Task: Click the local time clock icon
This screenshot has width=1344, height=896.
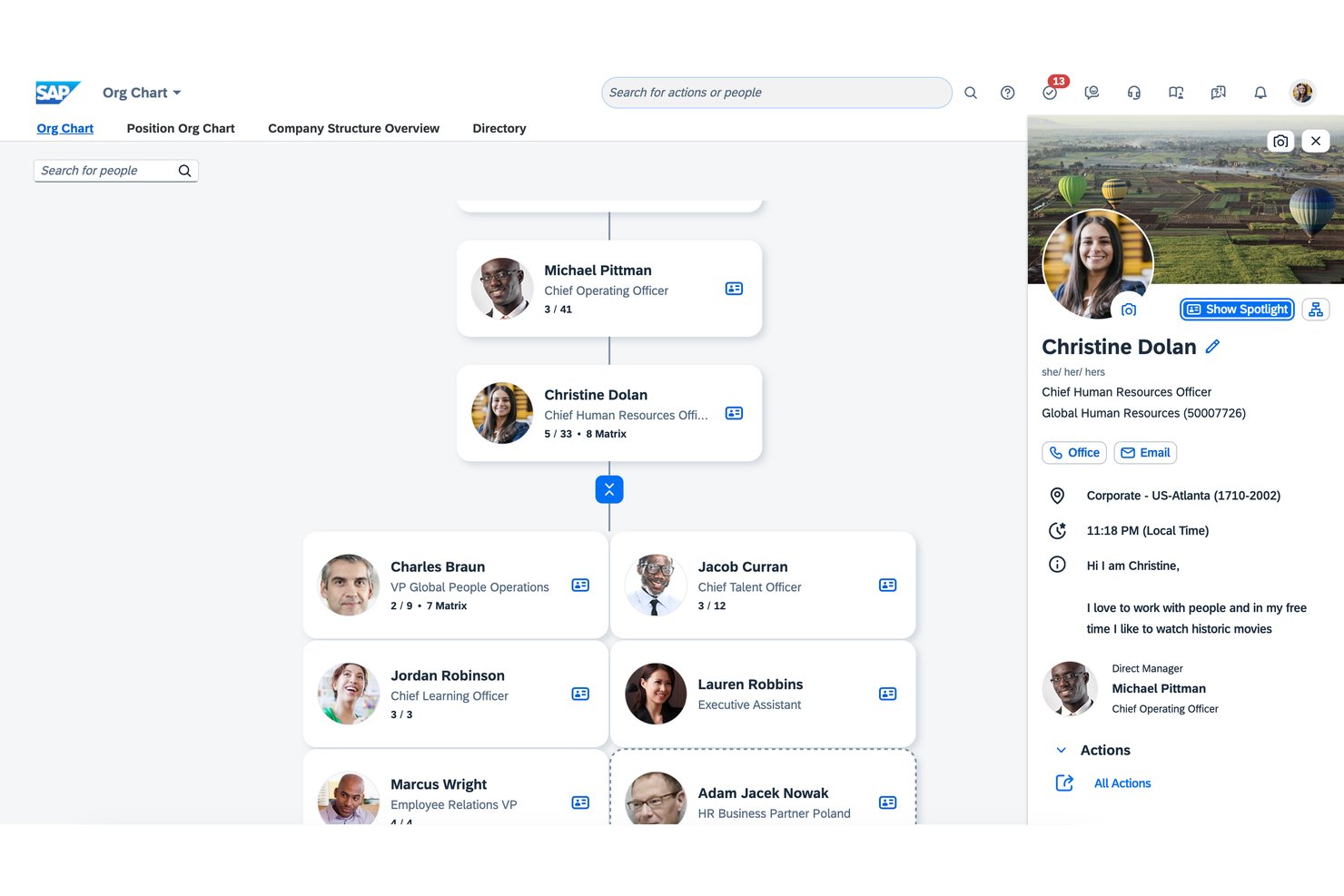Action: point(1057,530)
